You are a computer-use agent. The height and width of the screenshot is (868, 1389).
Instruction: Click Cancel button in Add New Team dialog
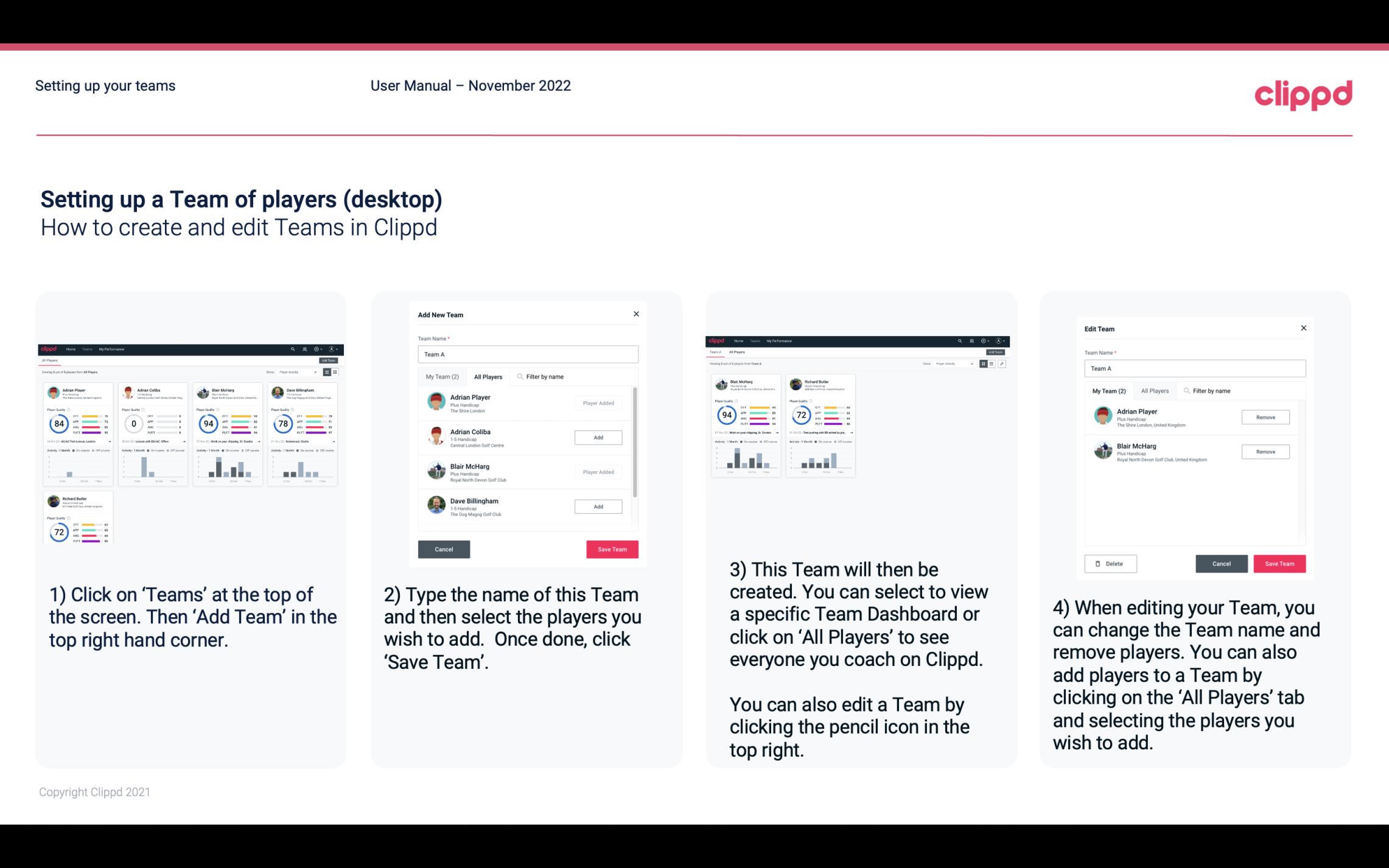tap(443, 548)
